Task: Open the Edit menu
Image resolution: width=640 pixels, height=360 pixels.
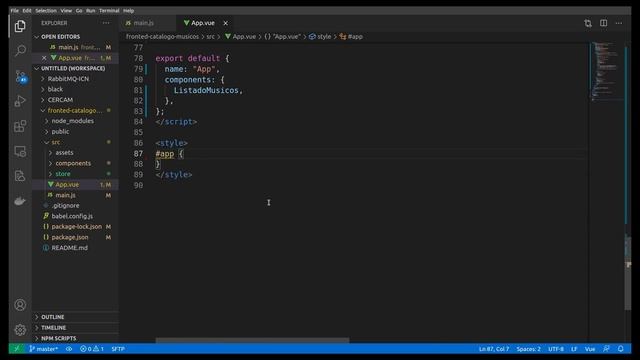Action: point(27,11)
